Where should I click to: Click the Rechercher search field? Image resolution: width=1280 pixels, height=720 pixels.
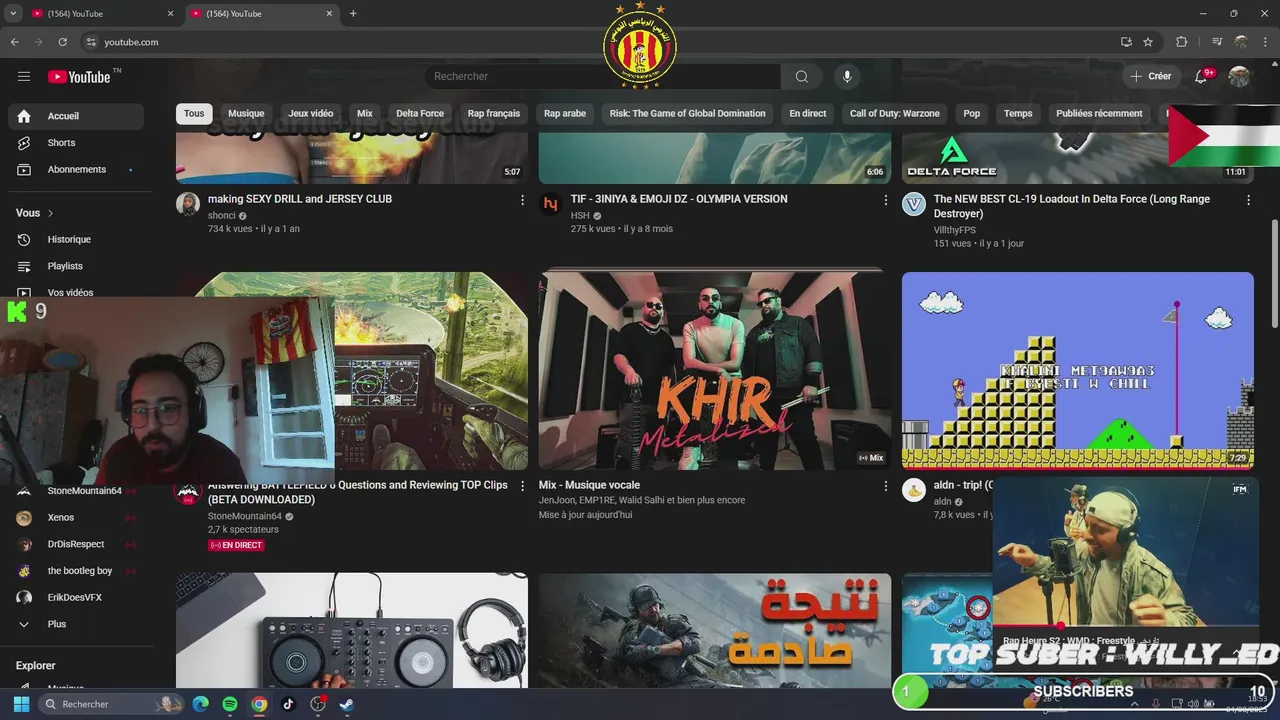tap(602, 76)
